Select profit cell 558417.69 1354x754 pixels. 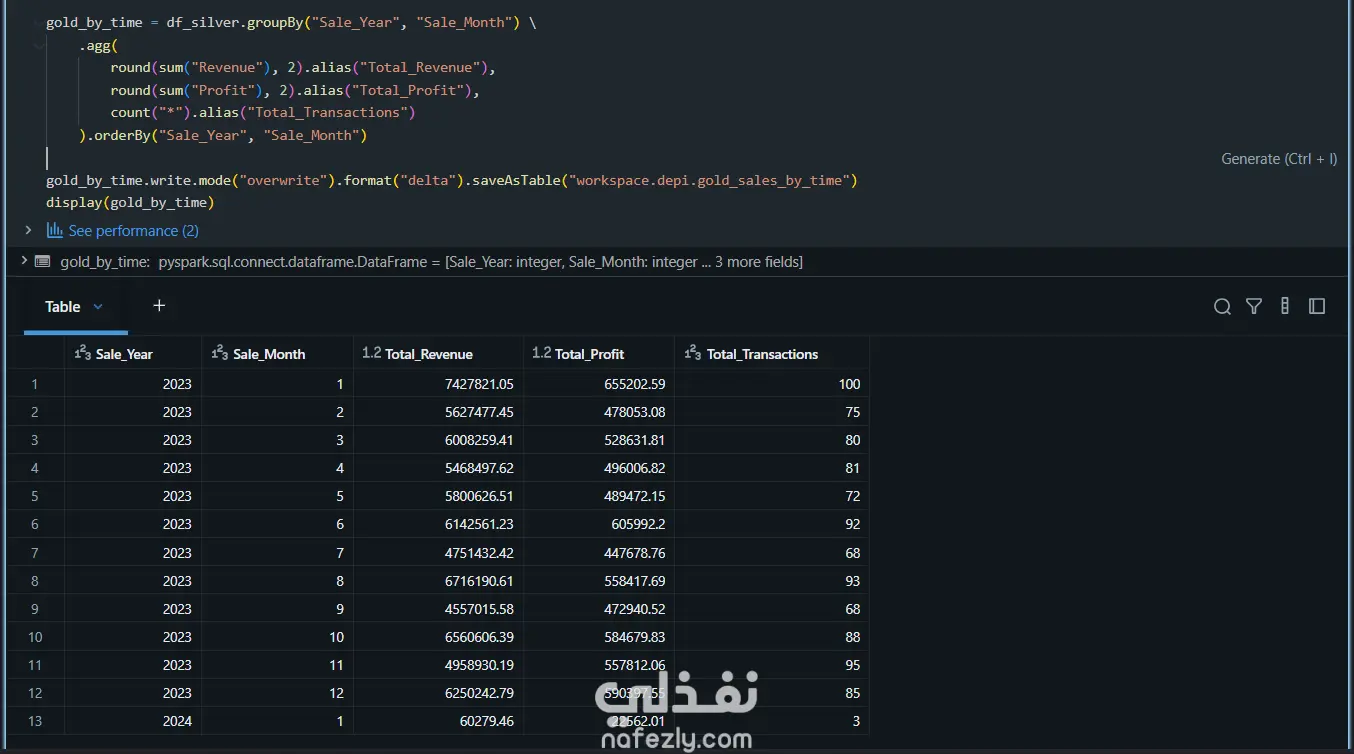click(x=599, y=581)
